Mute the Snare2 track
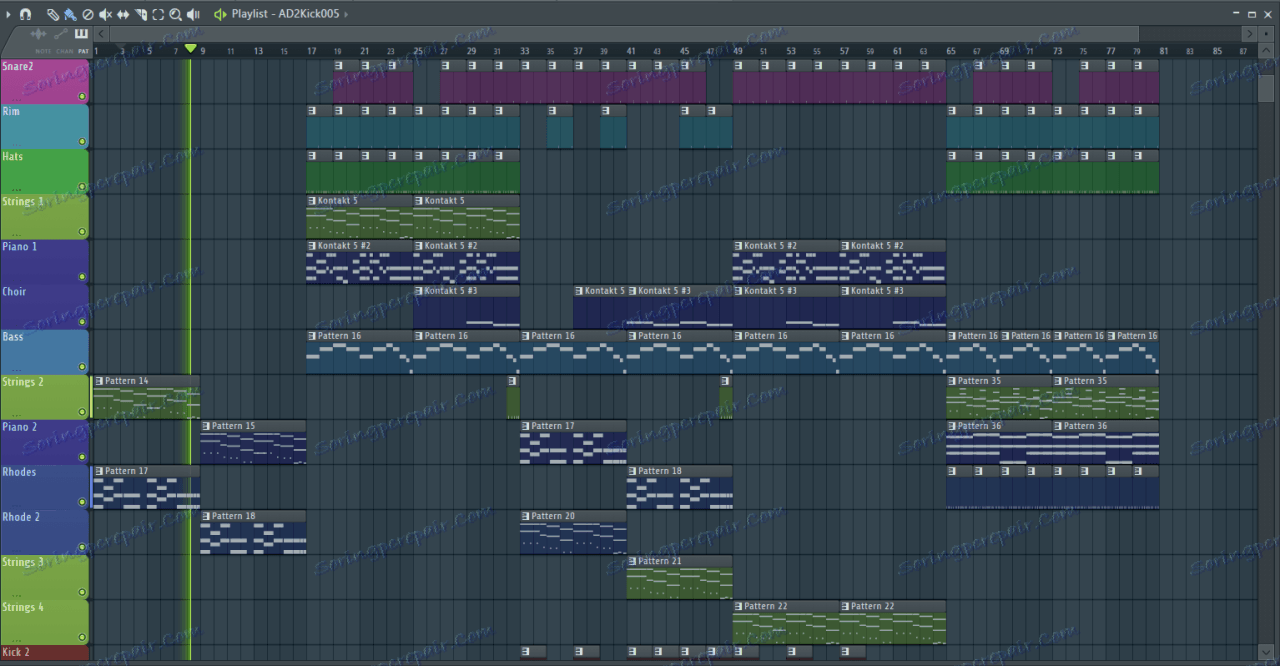Image resolution: width=1280 pixels, height=666 pixels. tap(82, 97)
